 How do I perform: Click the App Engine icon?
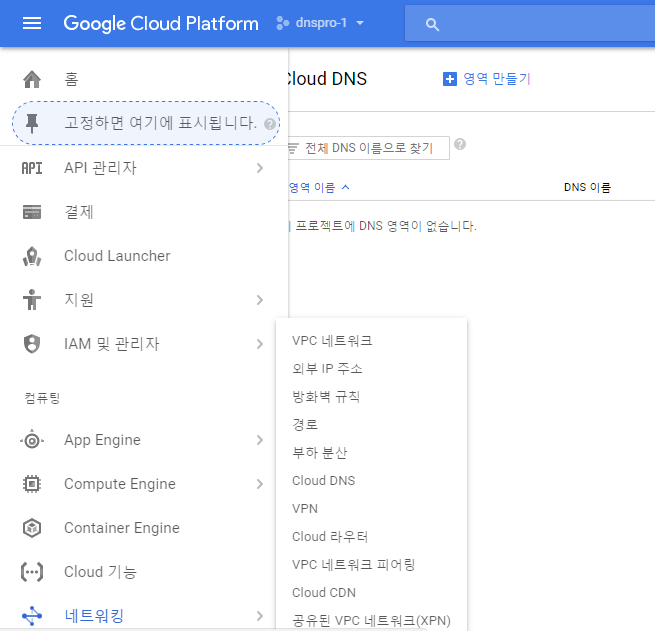[32, 440]
